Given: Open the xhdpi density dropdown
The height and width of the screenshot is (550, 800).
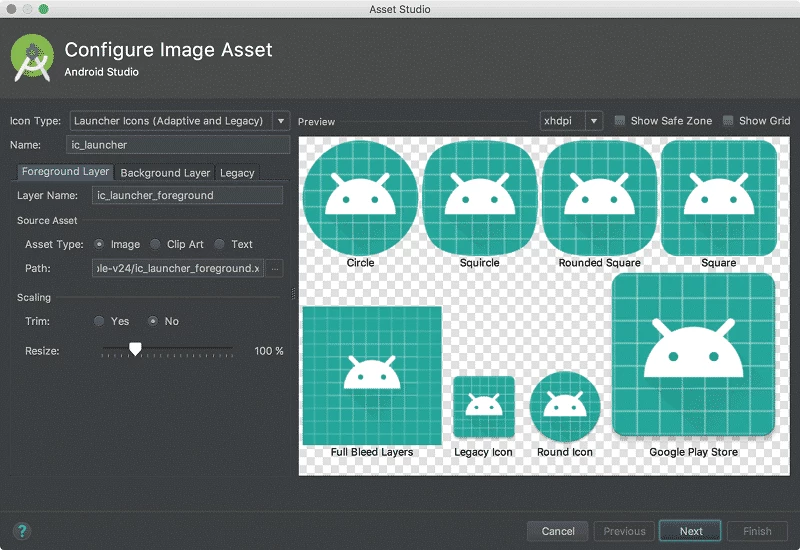Looking at the screenshot, I should pos(571,121).
